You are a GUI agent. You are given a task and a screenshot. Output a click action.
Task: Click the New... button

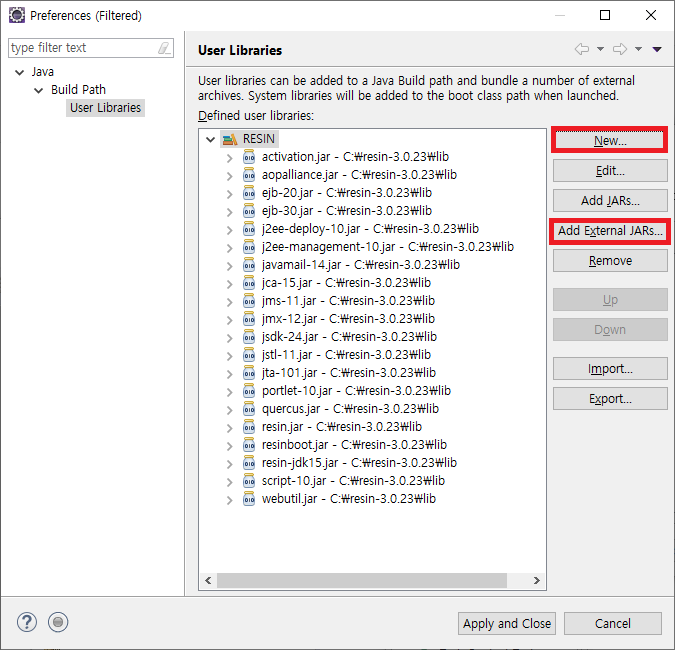pyautogui.click(x=610, y=141)
